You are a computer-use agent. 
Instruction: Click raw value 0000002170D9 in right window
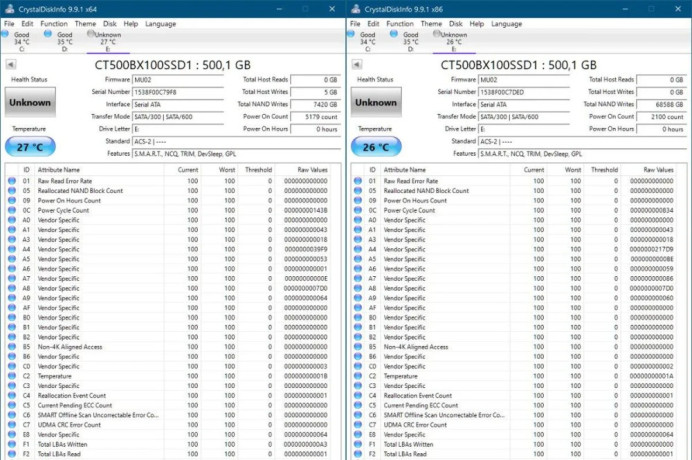coord(651,249)
